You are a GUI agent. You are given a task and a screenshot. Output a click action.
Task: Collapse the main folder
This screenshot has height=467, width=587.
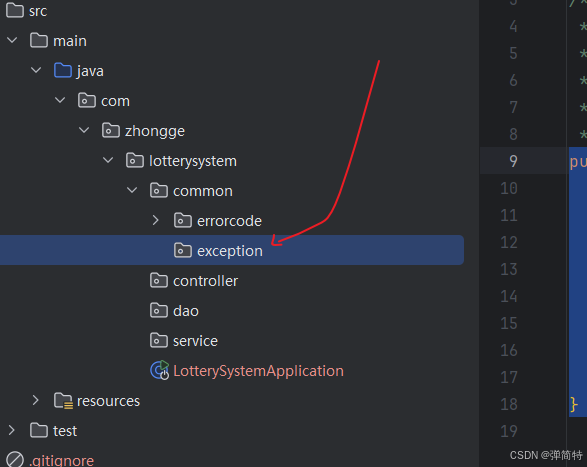12,40
